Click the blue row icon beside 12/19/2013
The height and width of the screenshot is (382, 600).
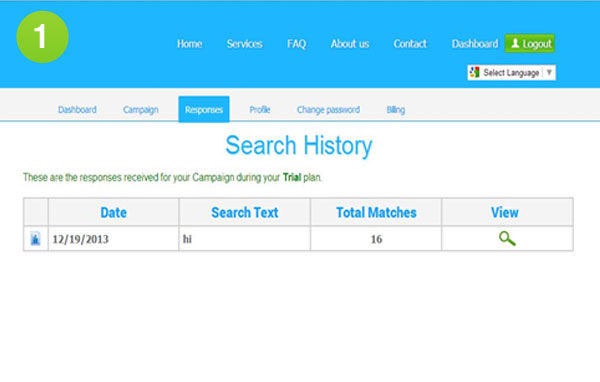pyautogui.click(x=35, y=239)
